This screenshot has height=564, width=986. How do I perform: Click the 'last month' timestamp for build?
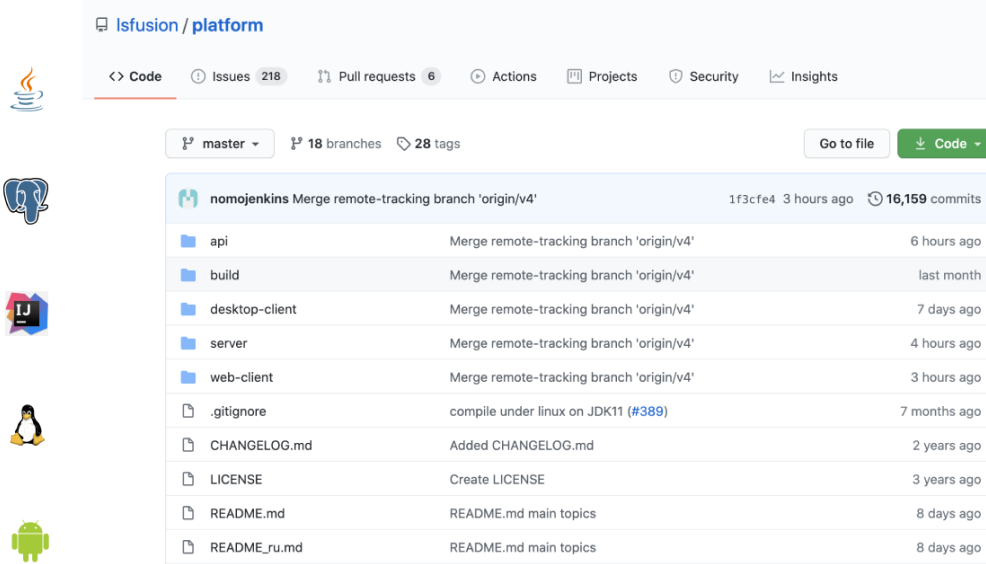(x=949, y=275)
